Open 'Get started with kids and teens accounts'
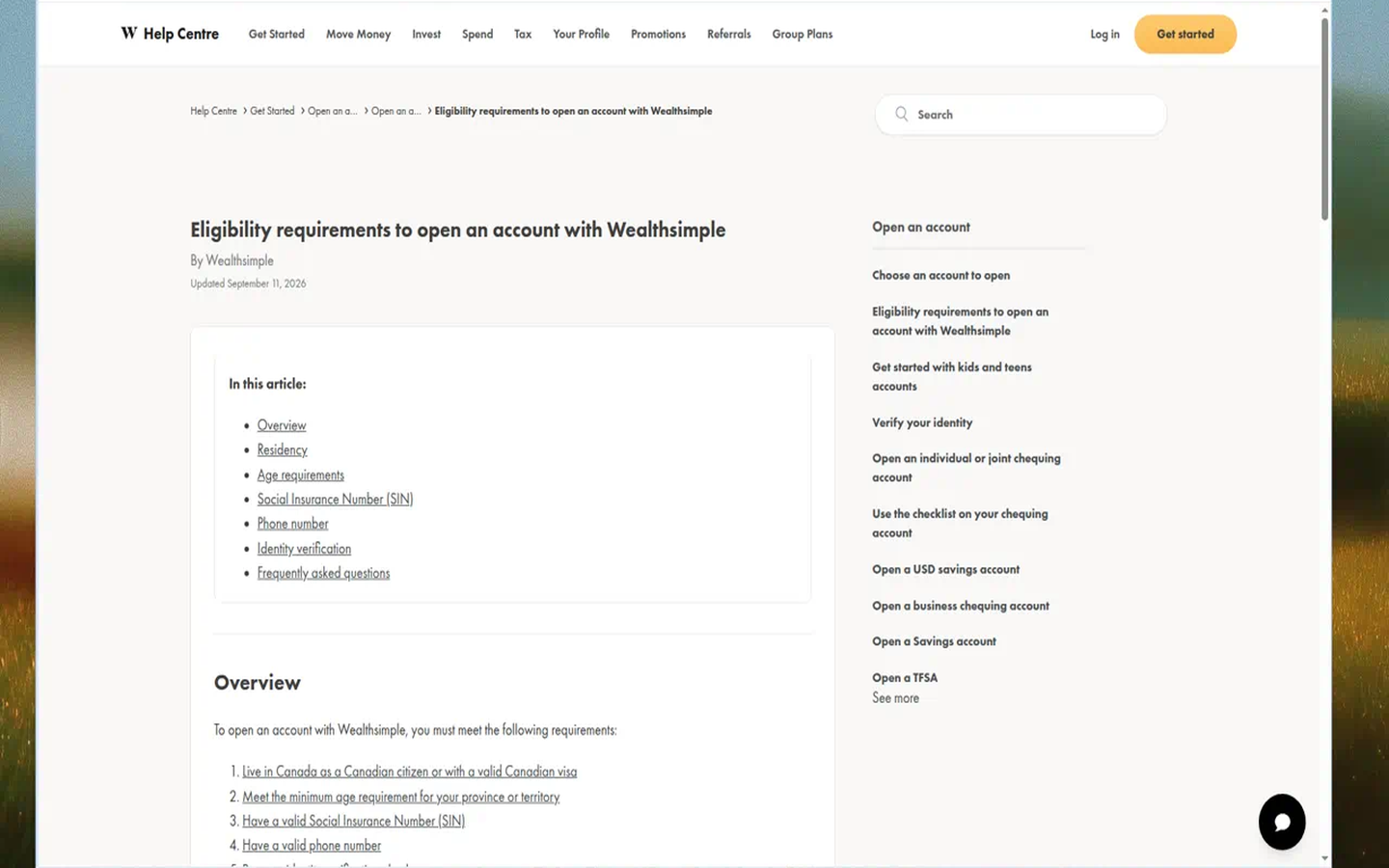The image size is (1389, 868). (x=951, y=376)
